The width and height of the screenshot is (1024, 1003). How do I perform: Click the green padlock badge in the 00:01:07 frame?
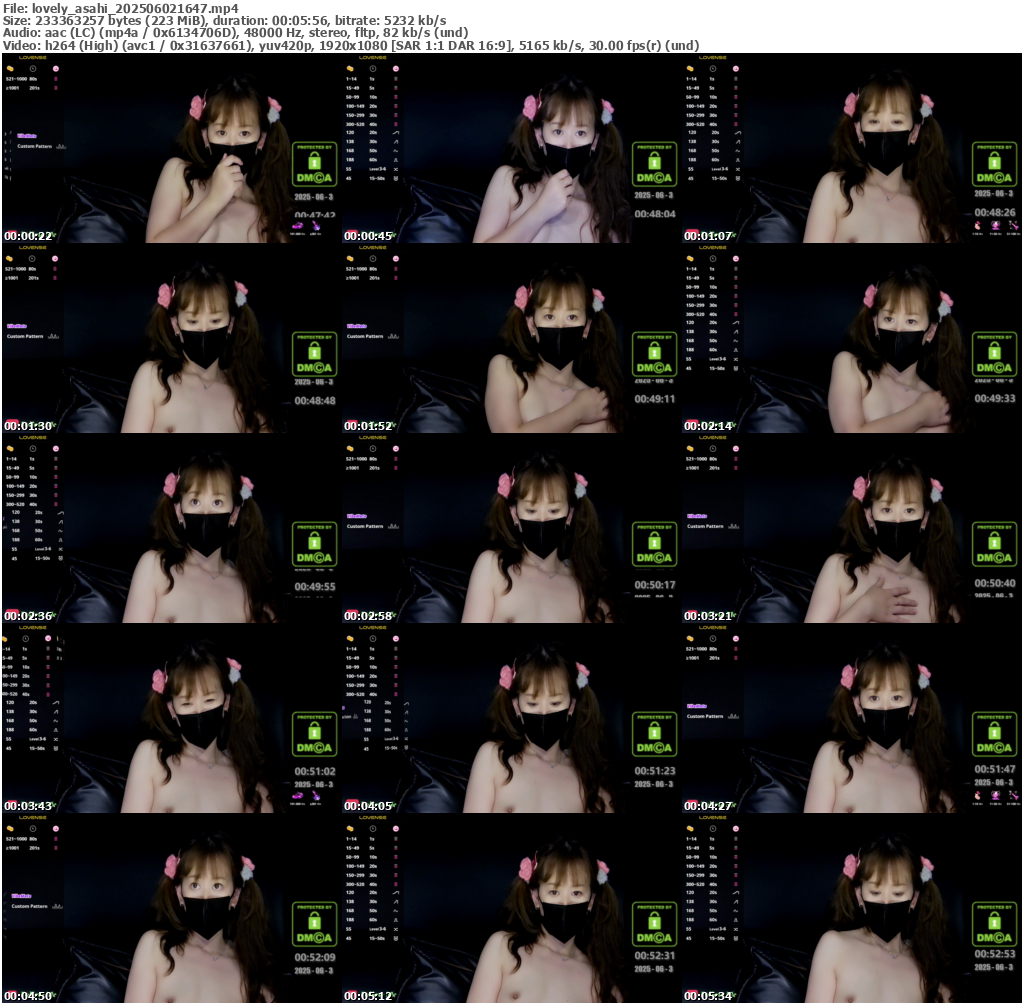click(x=994, y=163)
